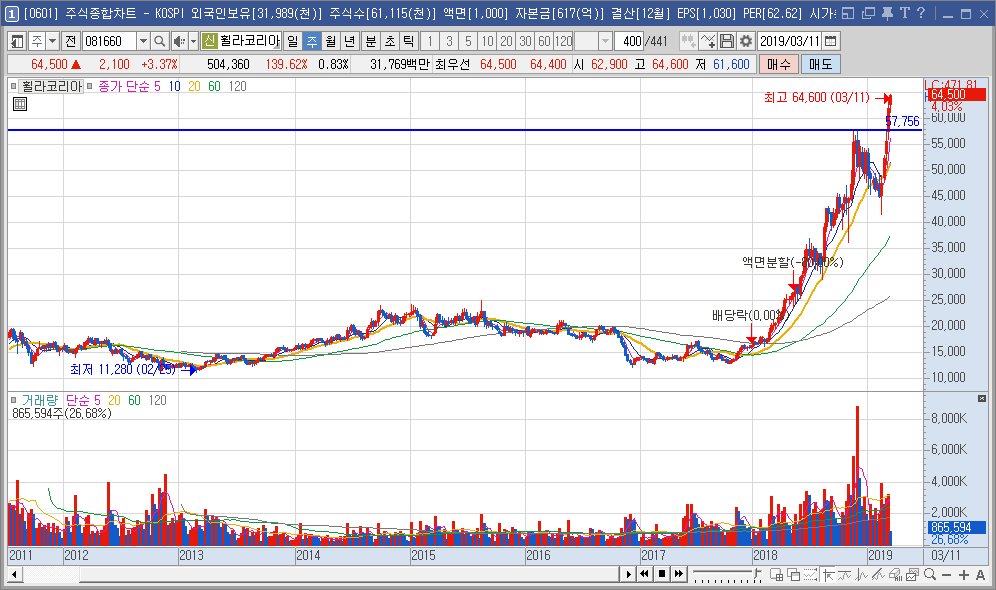Click the window layout icon in titlebar

pos(849,13)
